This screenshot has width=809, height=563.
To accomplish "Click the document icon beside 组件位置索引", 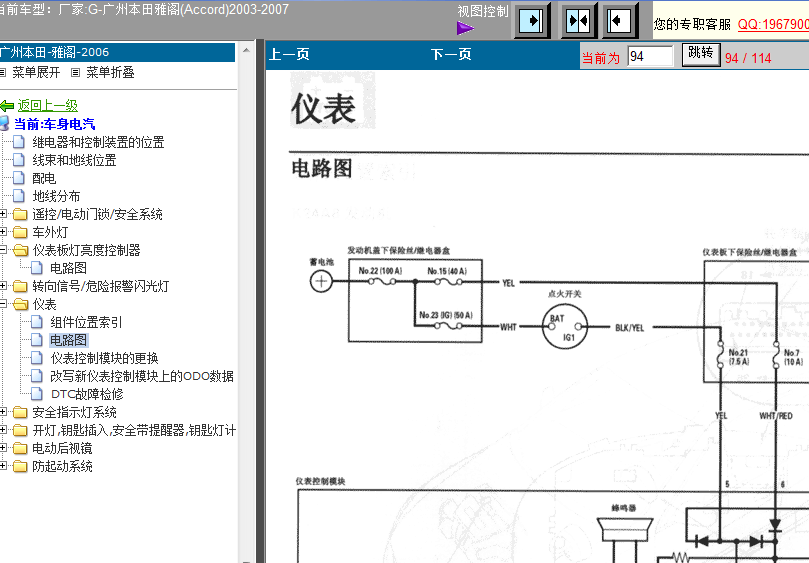I will pos(37,322).
